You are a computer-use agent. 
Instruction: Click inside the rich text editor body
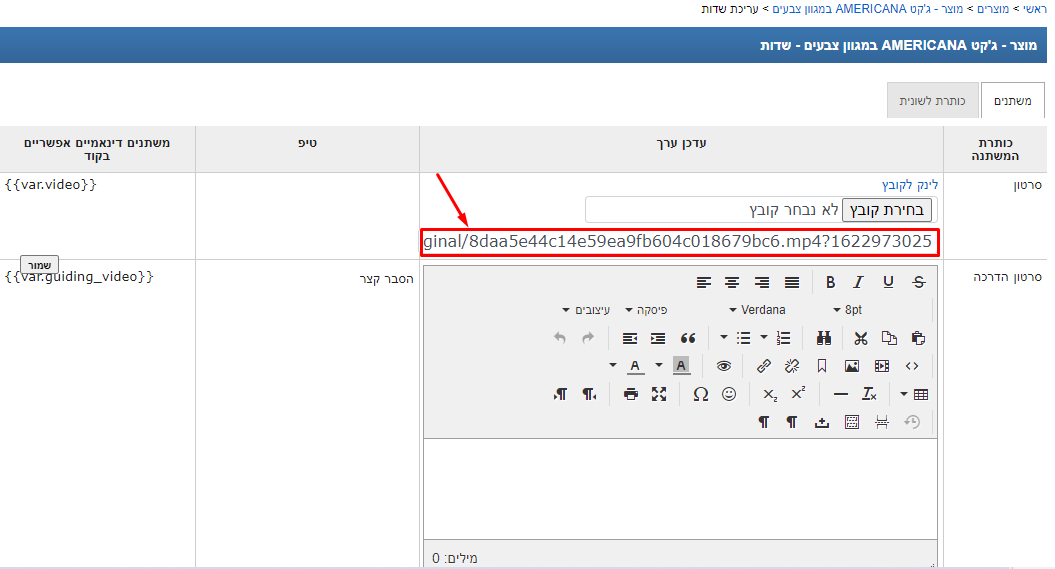(x=680, y=488)
